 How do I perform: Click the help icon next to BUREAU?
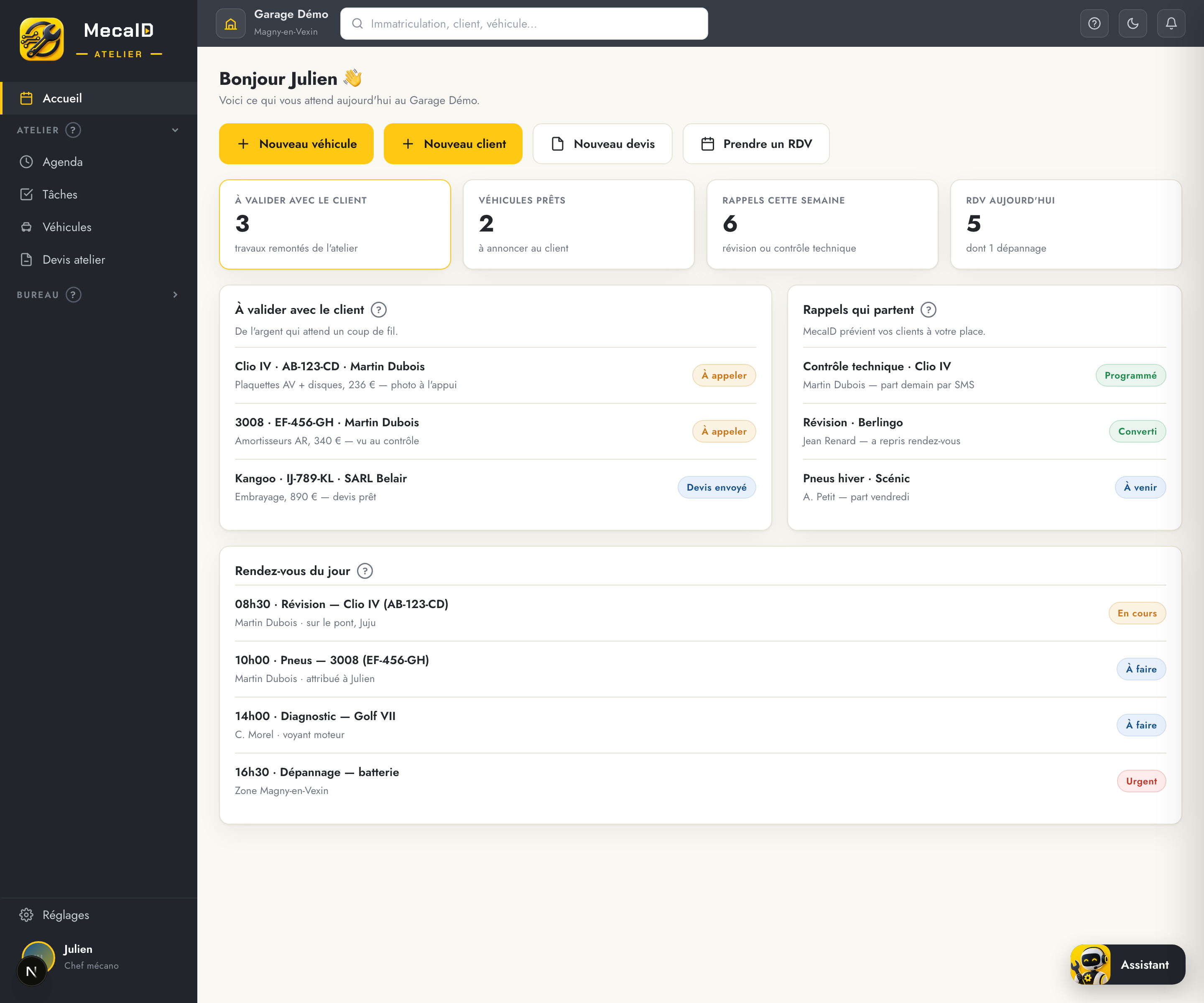coord(74,295)
